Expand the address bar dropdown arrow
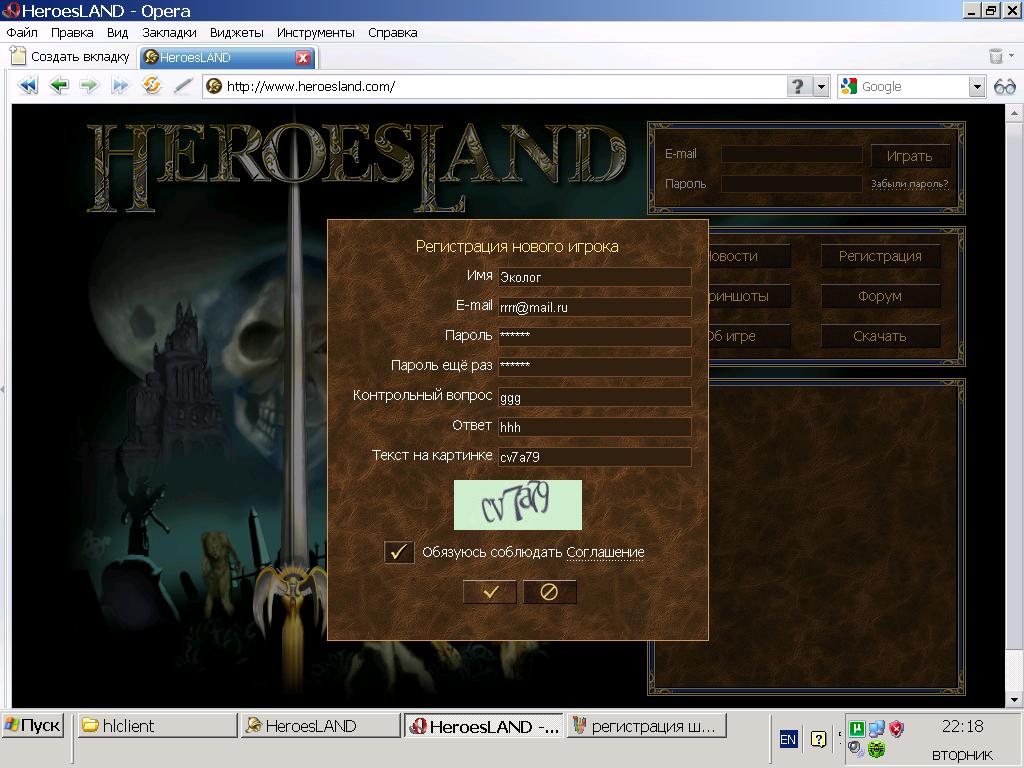The width and height of the screenshot is (1024, 768). [822, 86]
